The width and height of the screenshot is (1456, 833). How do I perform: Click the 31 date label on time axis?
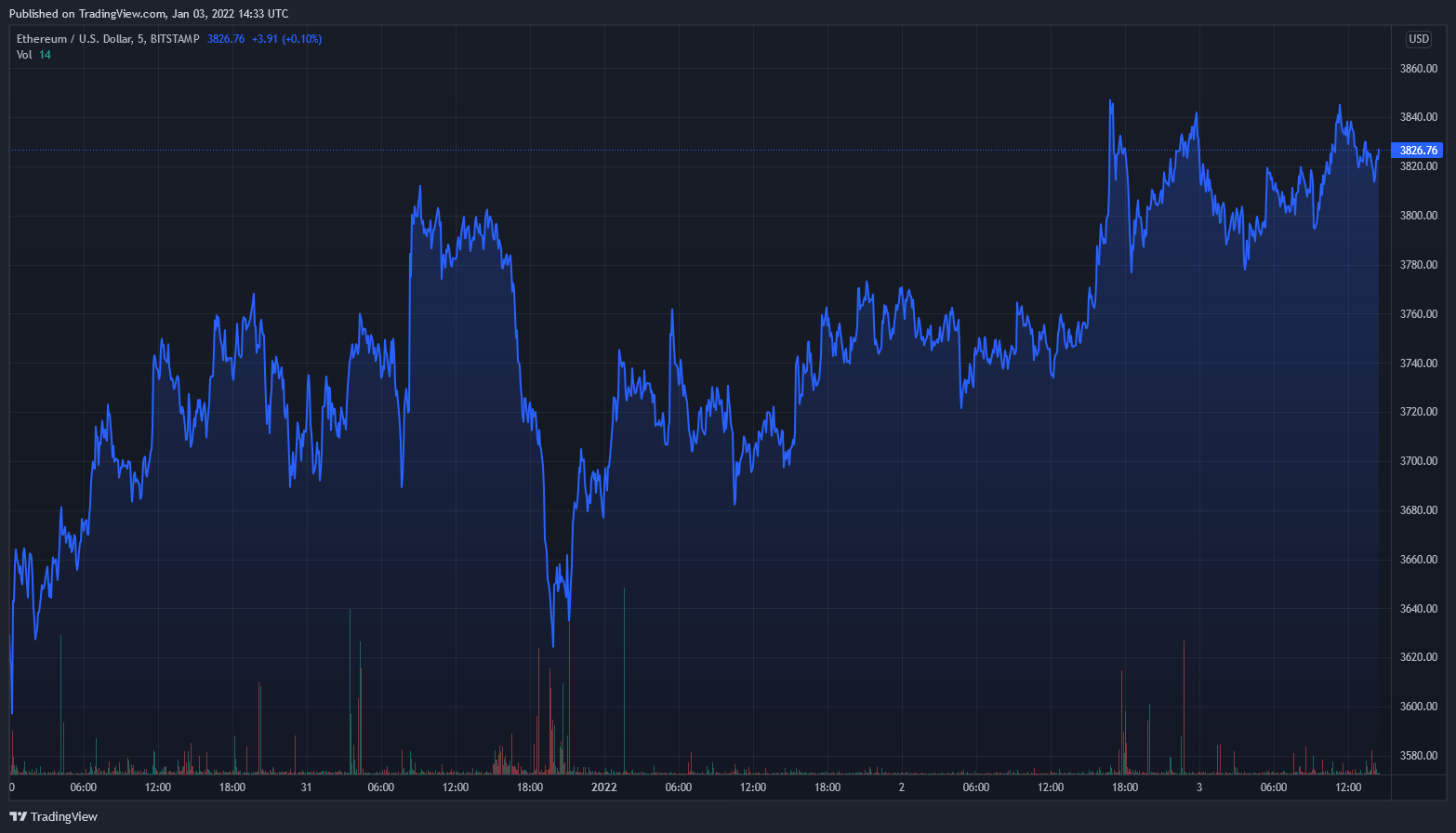click(x=306, y=787)
